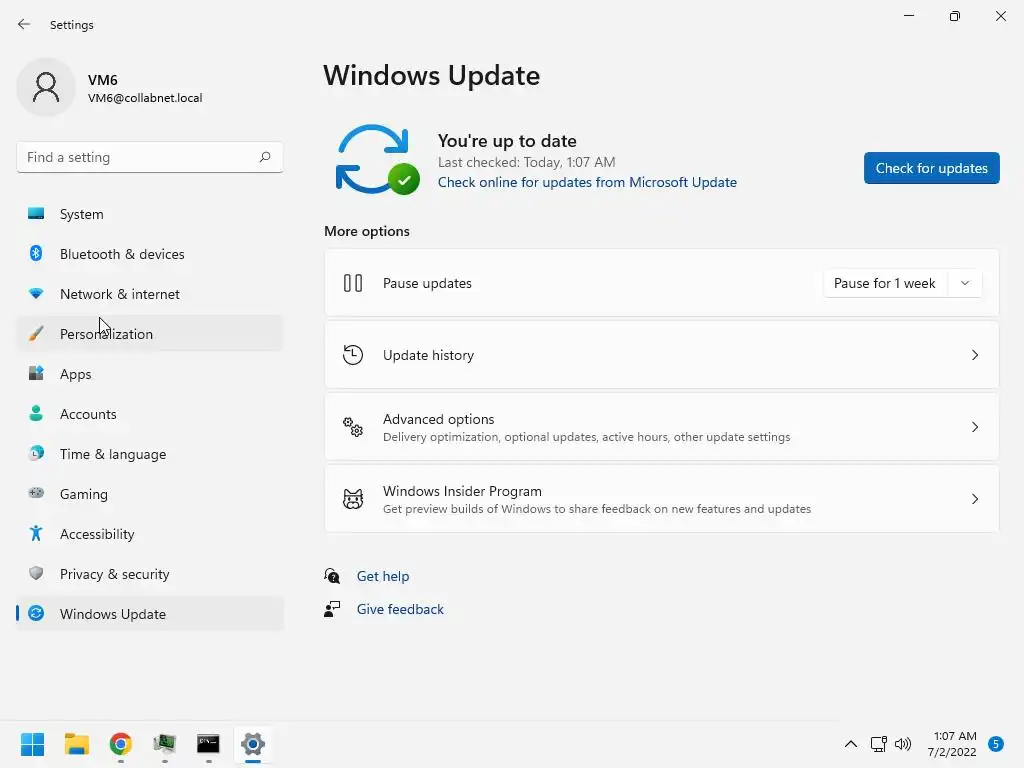
Task: Click the network tray icon
Action: (x=878, y=744)
